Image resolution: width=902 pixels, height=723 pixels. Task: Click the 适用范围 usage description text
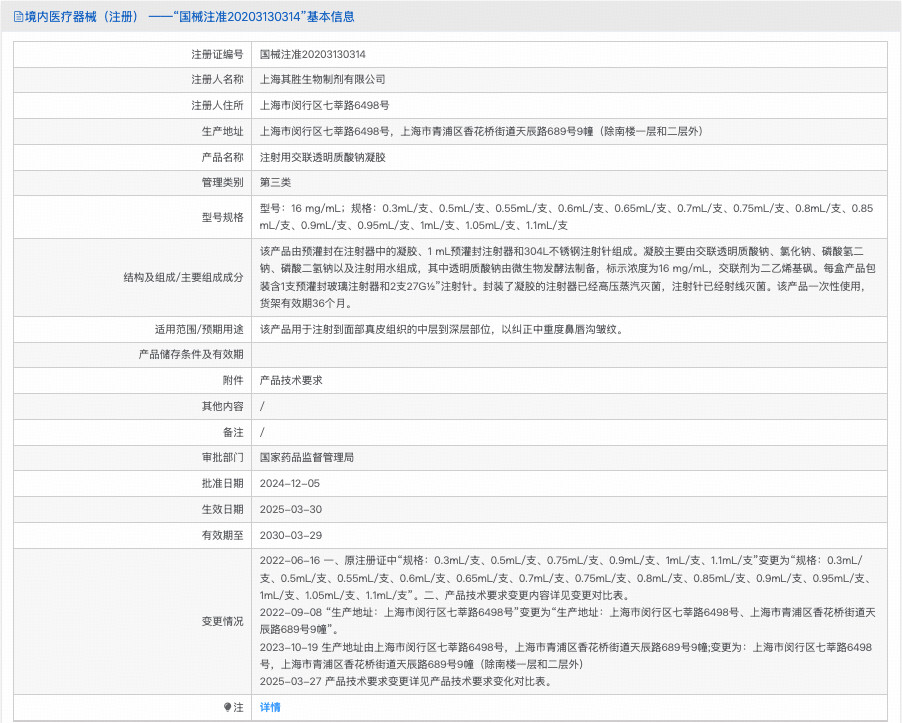pyautogui.click(x=440, y=329)
